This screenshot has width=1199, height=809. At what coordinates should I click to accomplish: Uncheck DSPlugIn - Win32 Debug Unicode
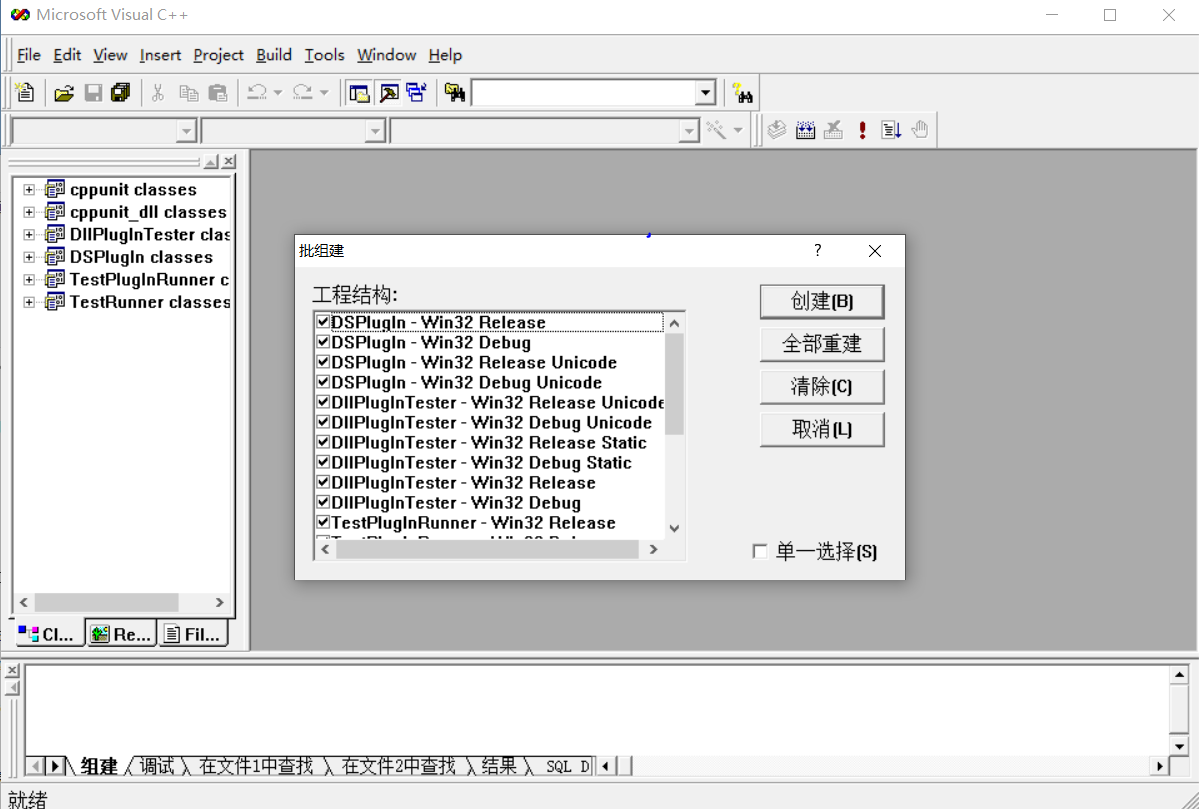coord(323,382)
